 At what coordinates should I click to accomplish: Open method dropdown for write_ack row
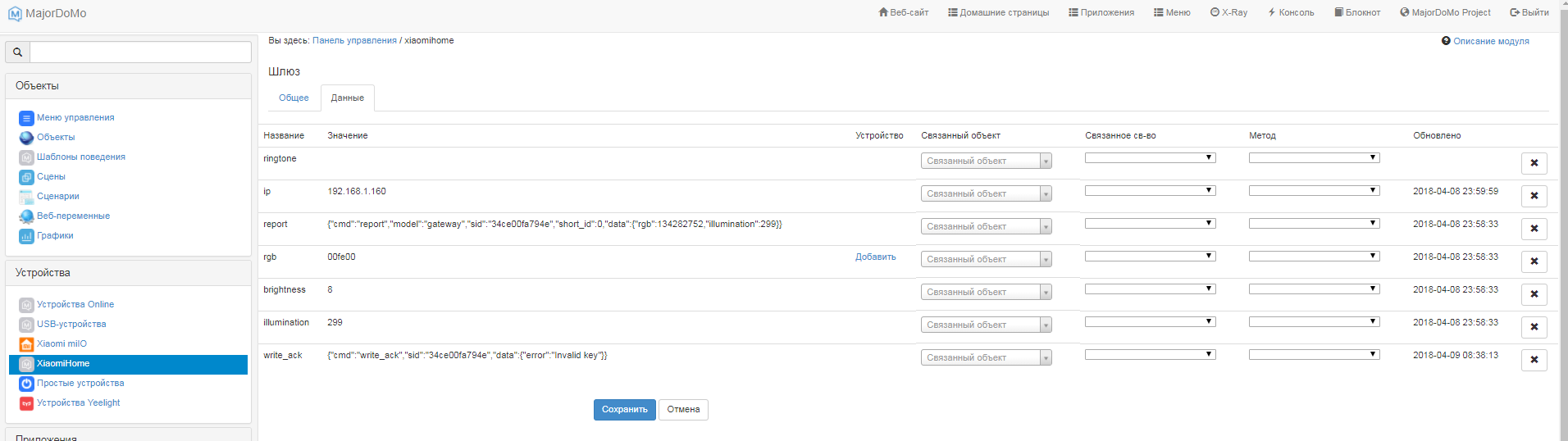1314,354
